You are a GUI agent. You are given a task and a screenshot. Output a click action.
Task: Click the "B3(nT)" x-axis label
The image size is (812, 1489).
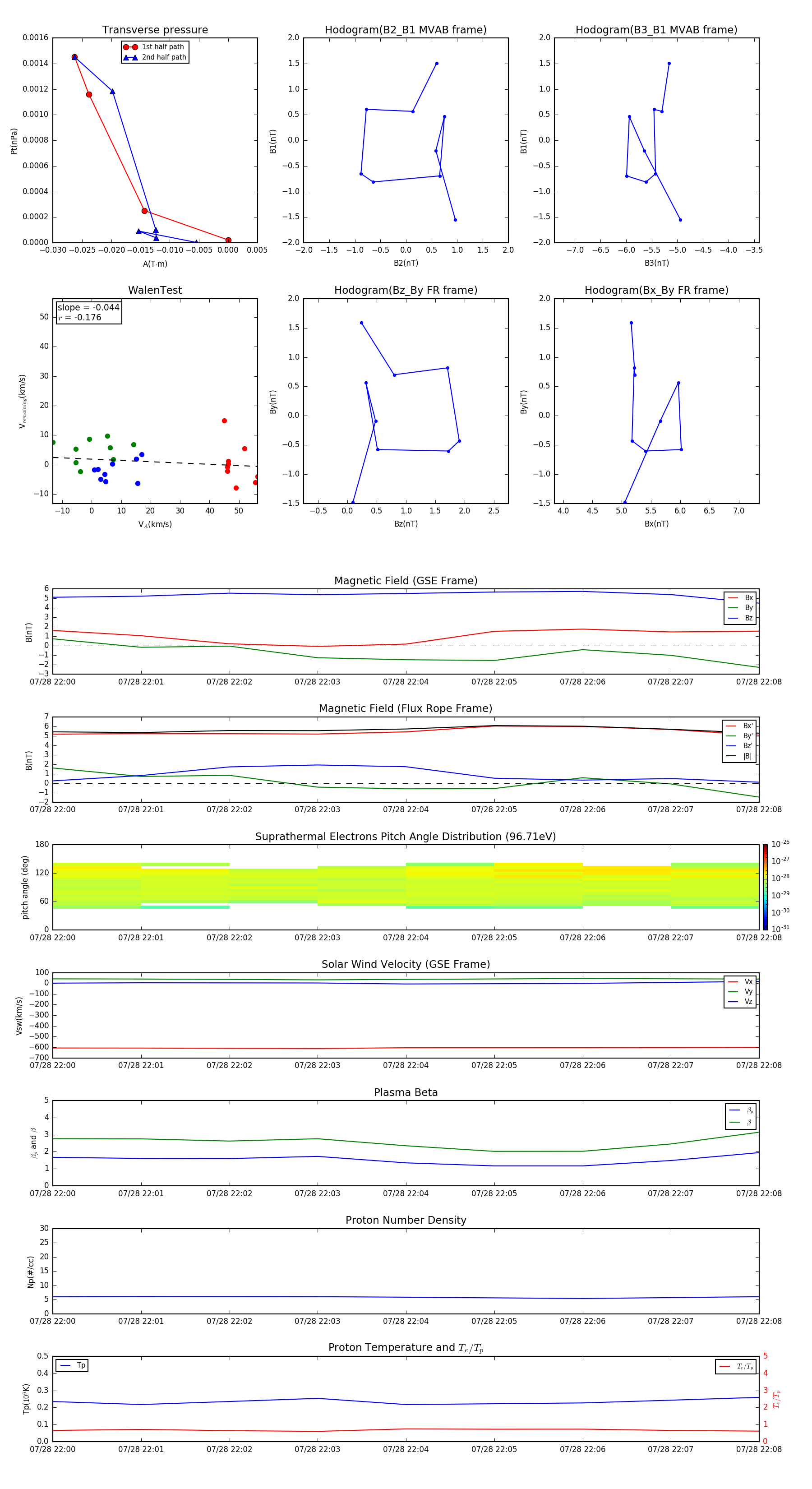coord(656,263)
